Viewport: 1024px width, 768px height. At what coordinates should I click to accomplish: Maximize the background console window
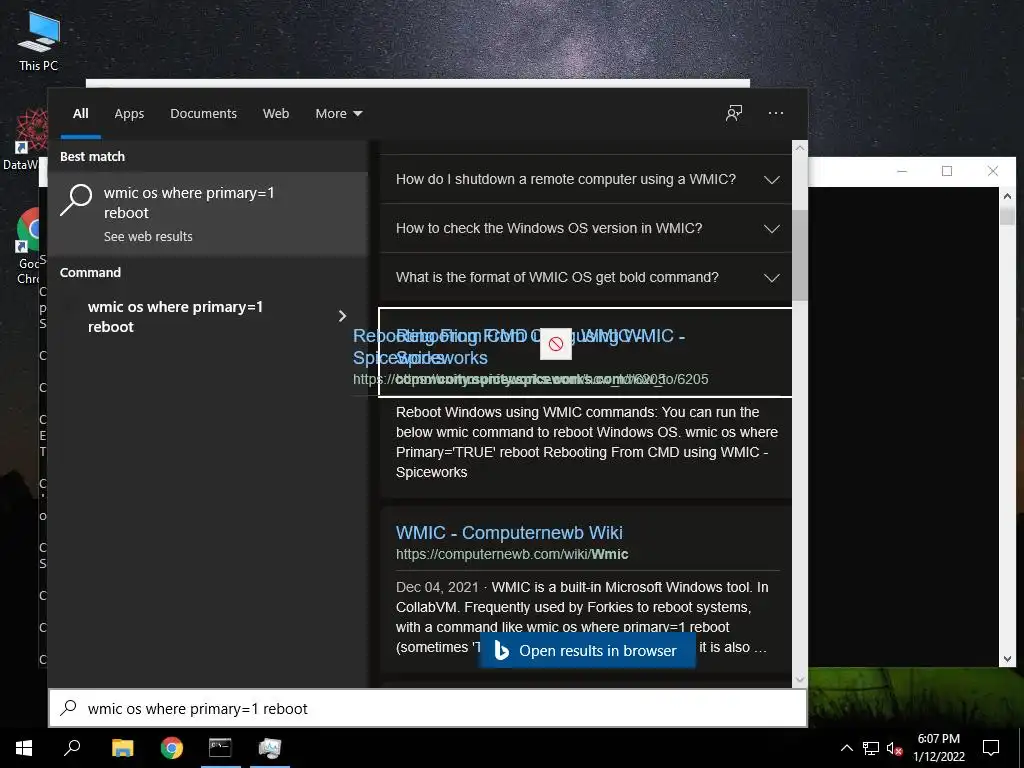pyautogui.click(x=947, y=171)
